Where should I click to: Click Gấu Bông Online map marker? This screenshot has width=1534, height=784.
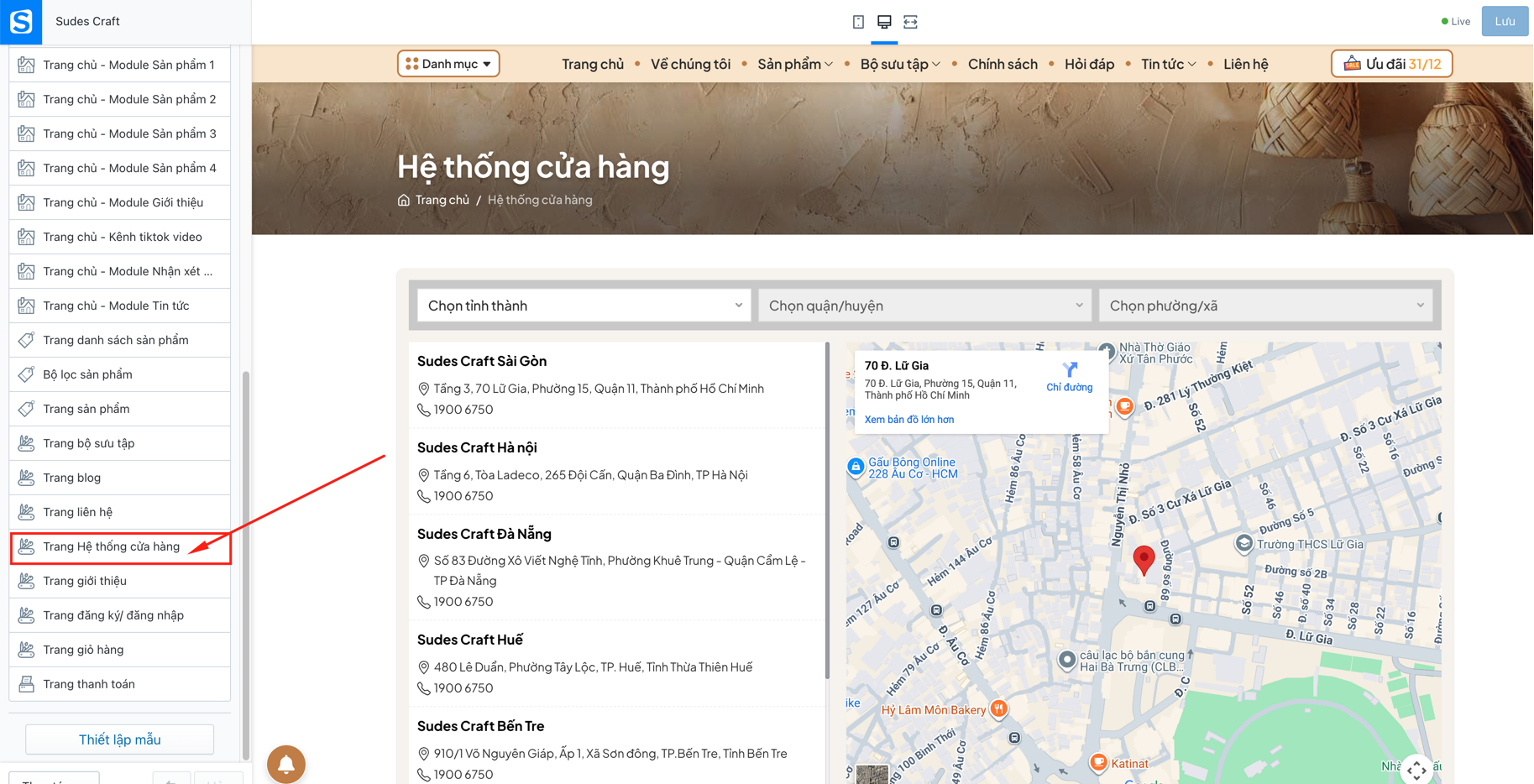point(856,467)
